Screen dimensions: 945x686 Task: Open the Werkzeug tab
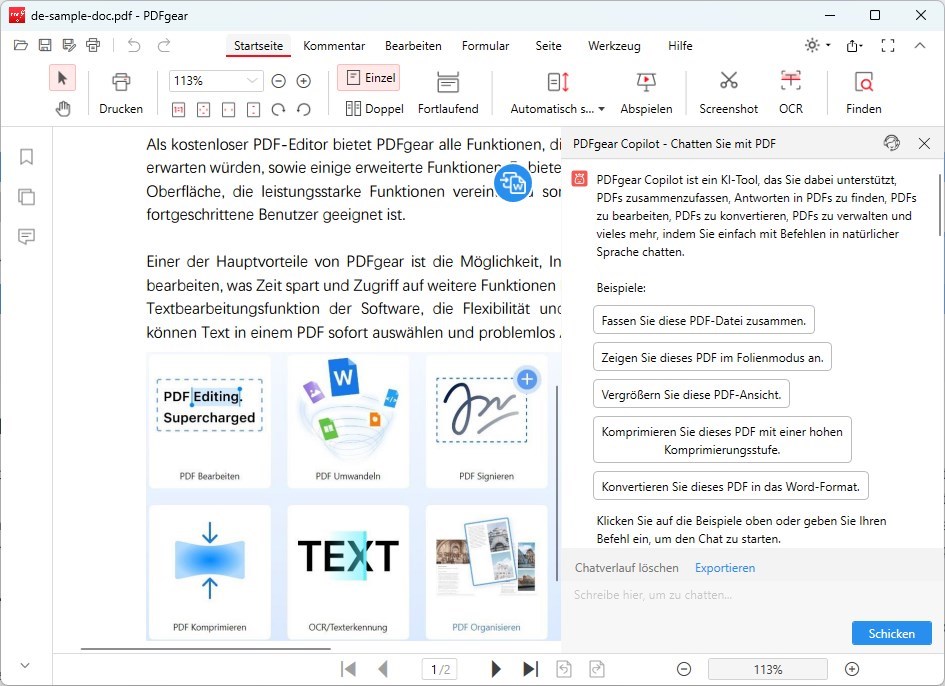coord(614,46)
